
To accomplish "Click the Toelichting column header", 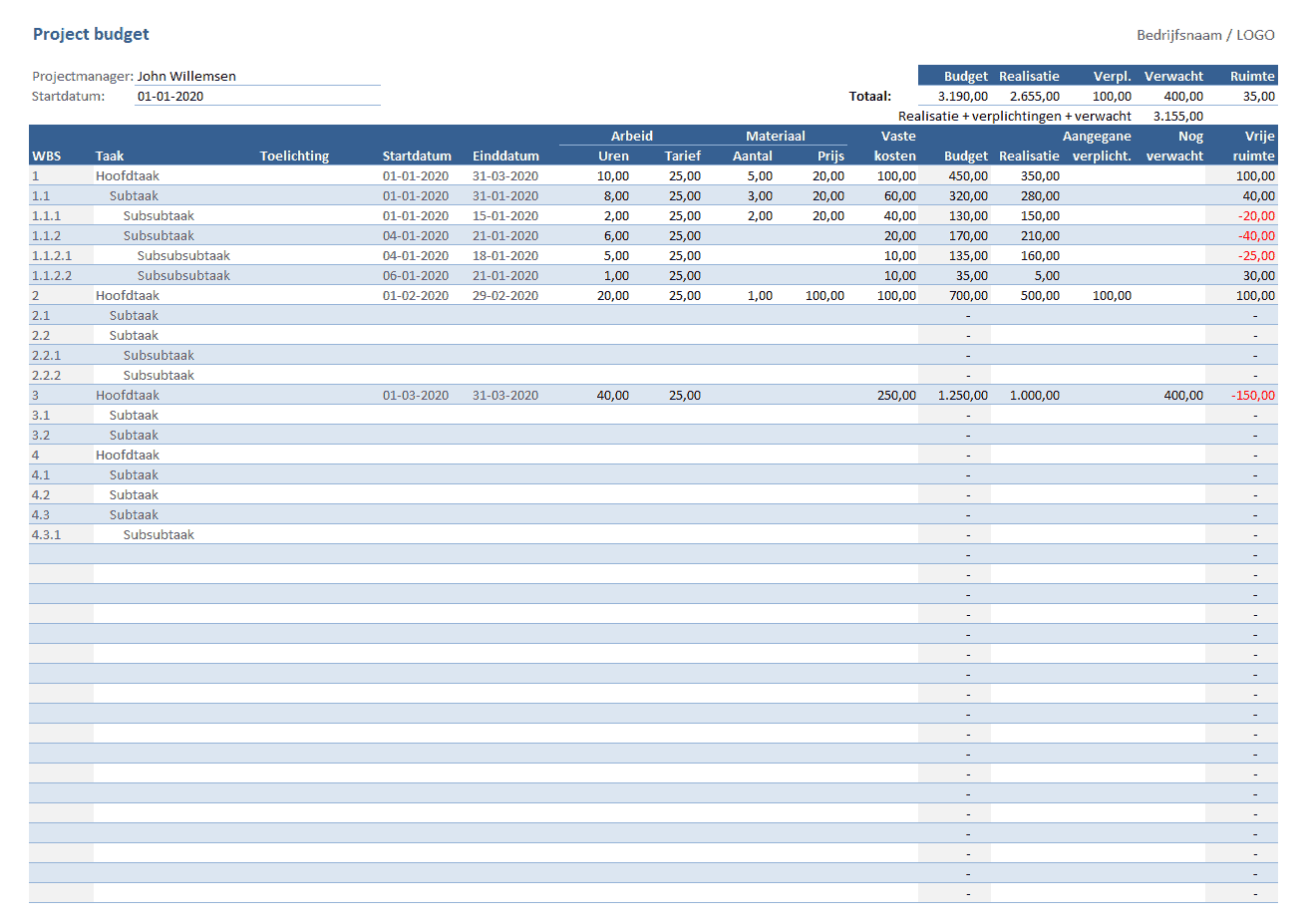I will [x=294, y=156].
